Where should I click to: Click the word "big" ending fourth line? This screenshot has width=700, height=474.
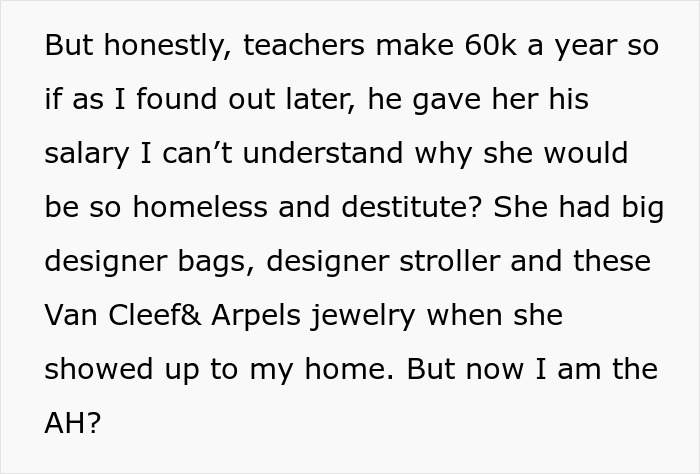point(633,208)
